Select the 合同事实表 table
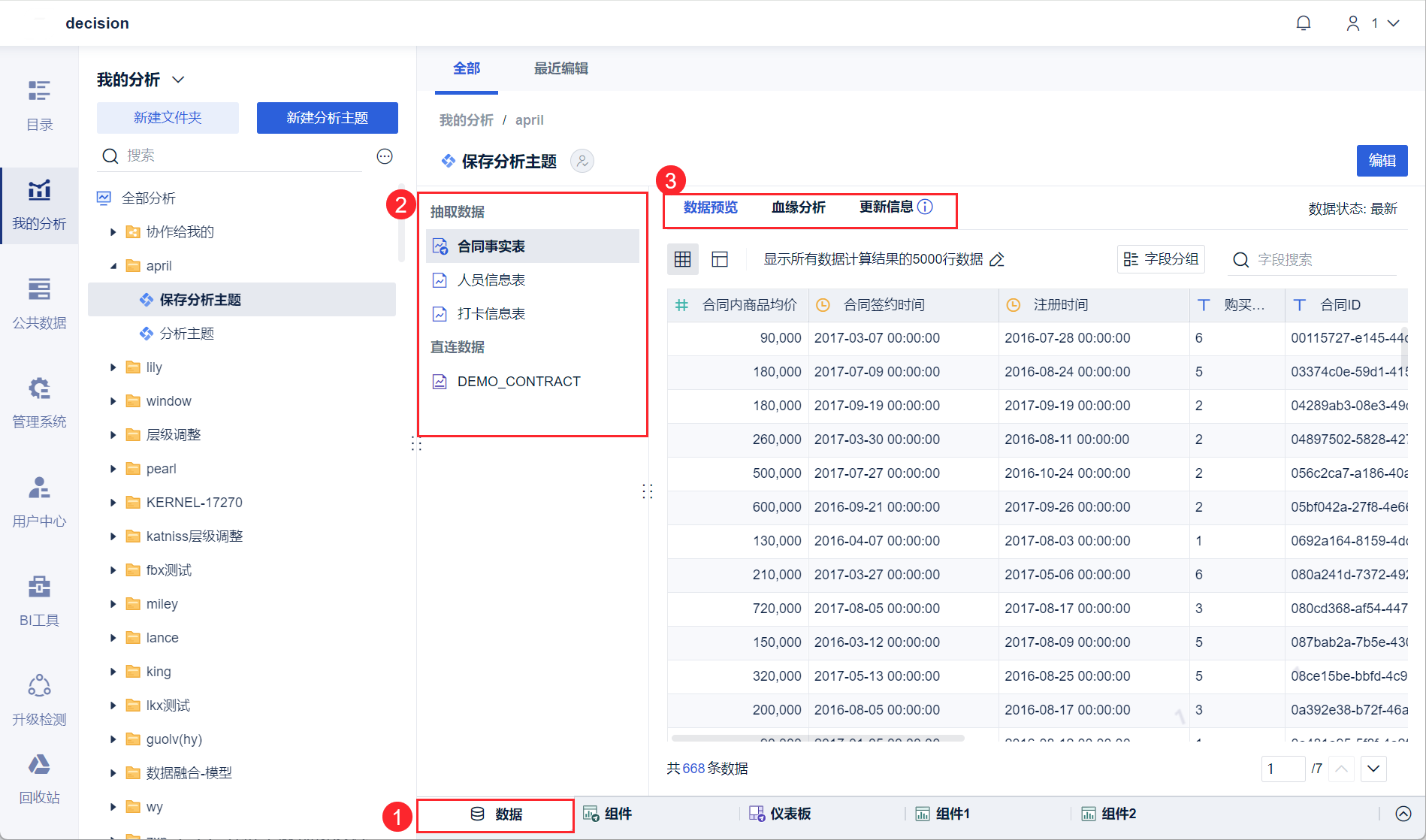Image resolution: width=1426 pixels, height=840 pixels. 533,246
